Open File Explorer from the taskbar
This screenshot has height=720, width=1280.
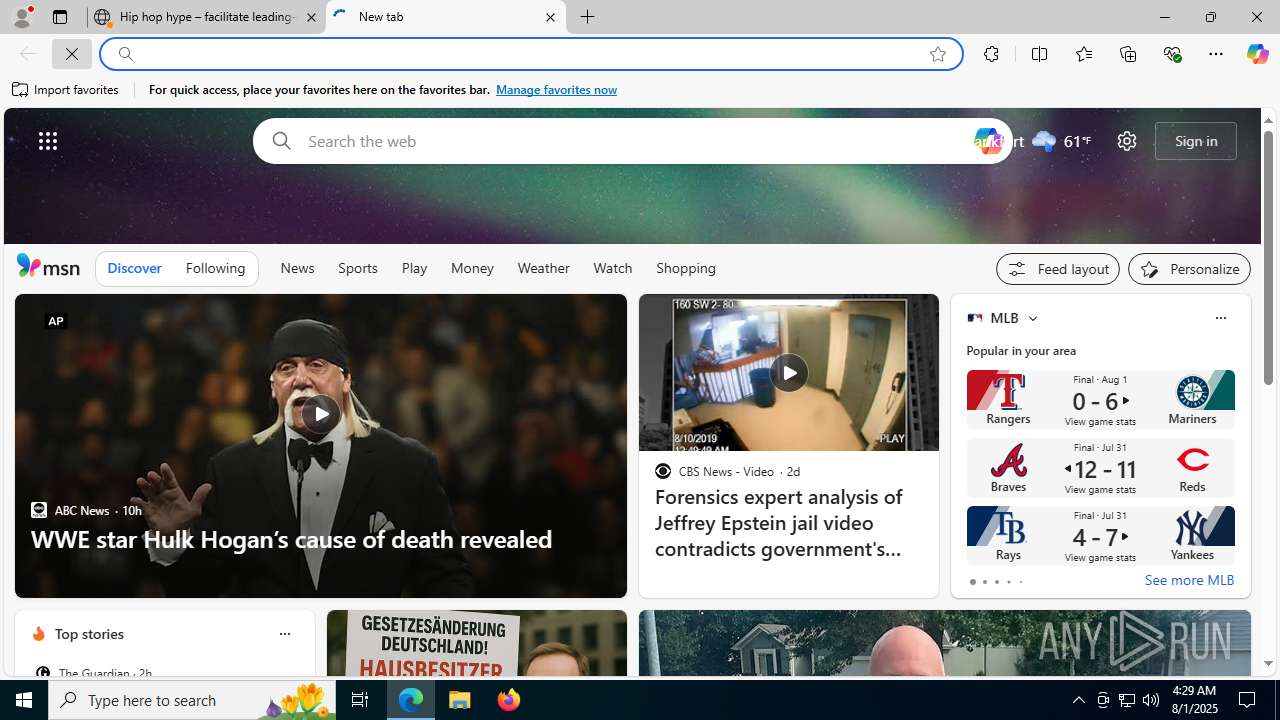pos(460,700)
